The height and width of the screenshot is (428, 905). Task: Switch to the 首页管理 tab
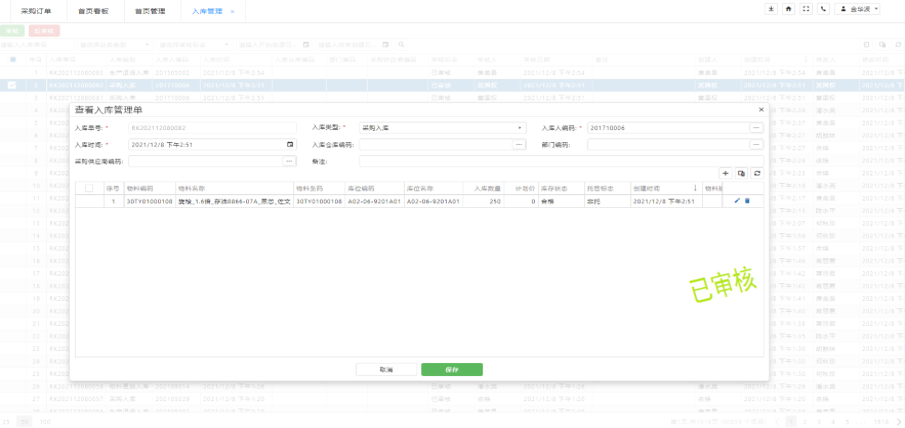(x=152, y=11)
